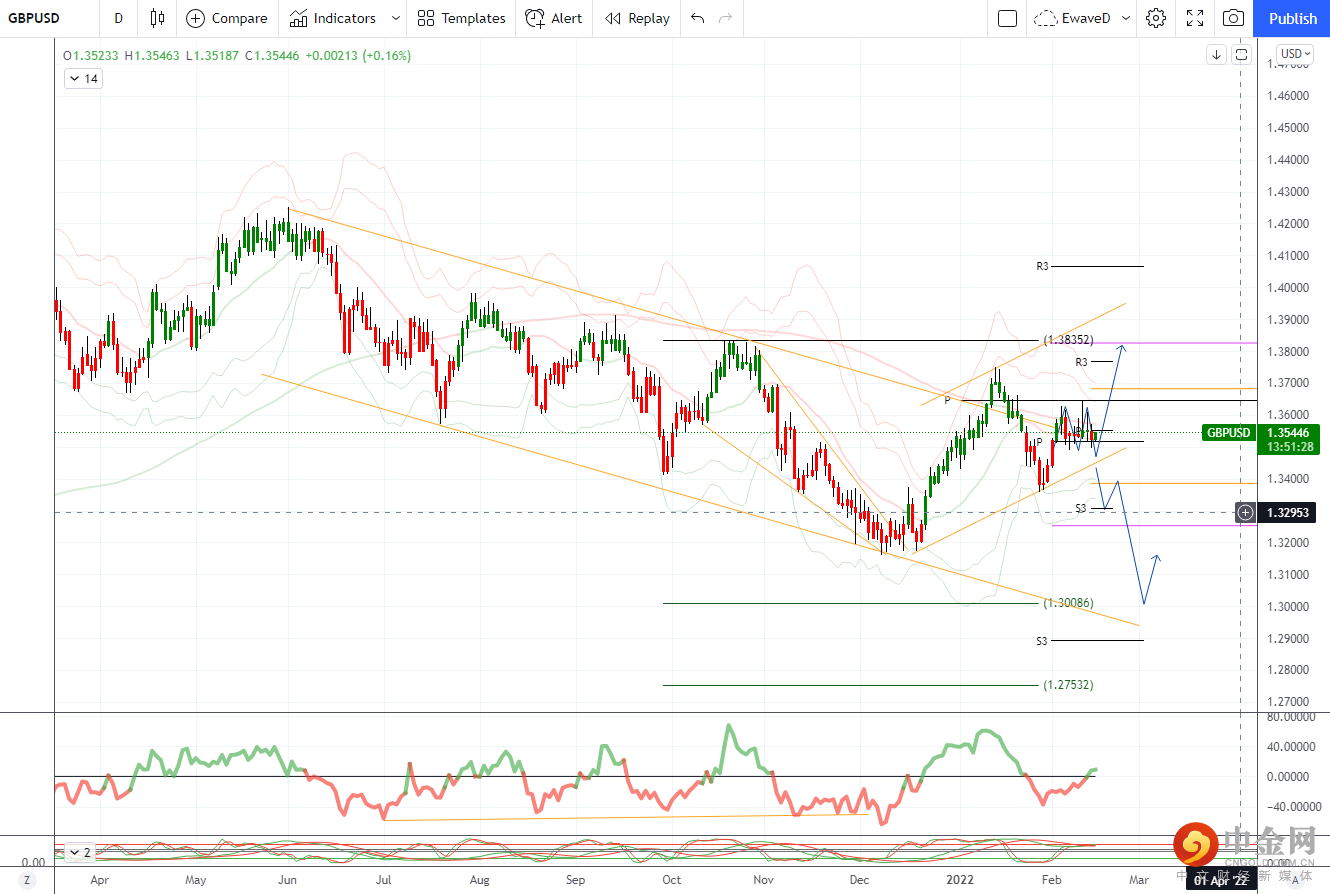Create a price Alert
Viewport: 1330px width, 894px height.
(554, 18)
